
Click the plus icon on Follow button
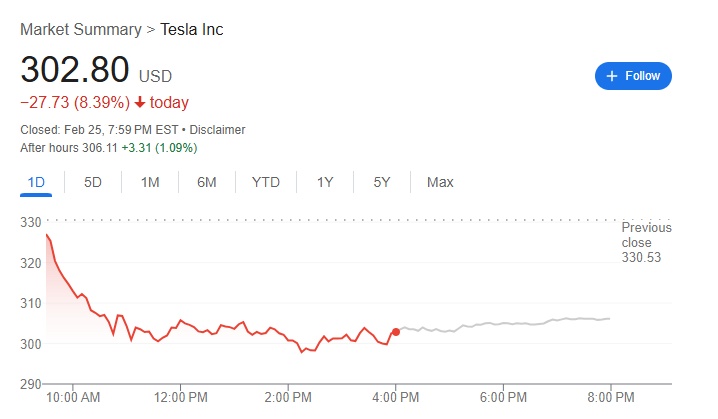pyautogui.click(x=610, y=76)
